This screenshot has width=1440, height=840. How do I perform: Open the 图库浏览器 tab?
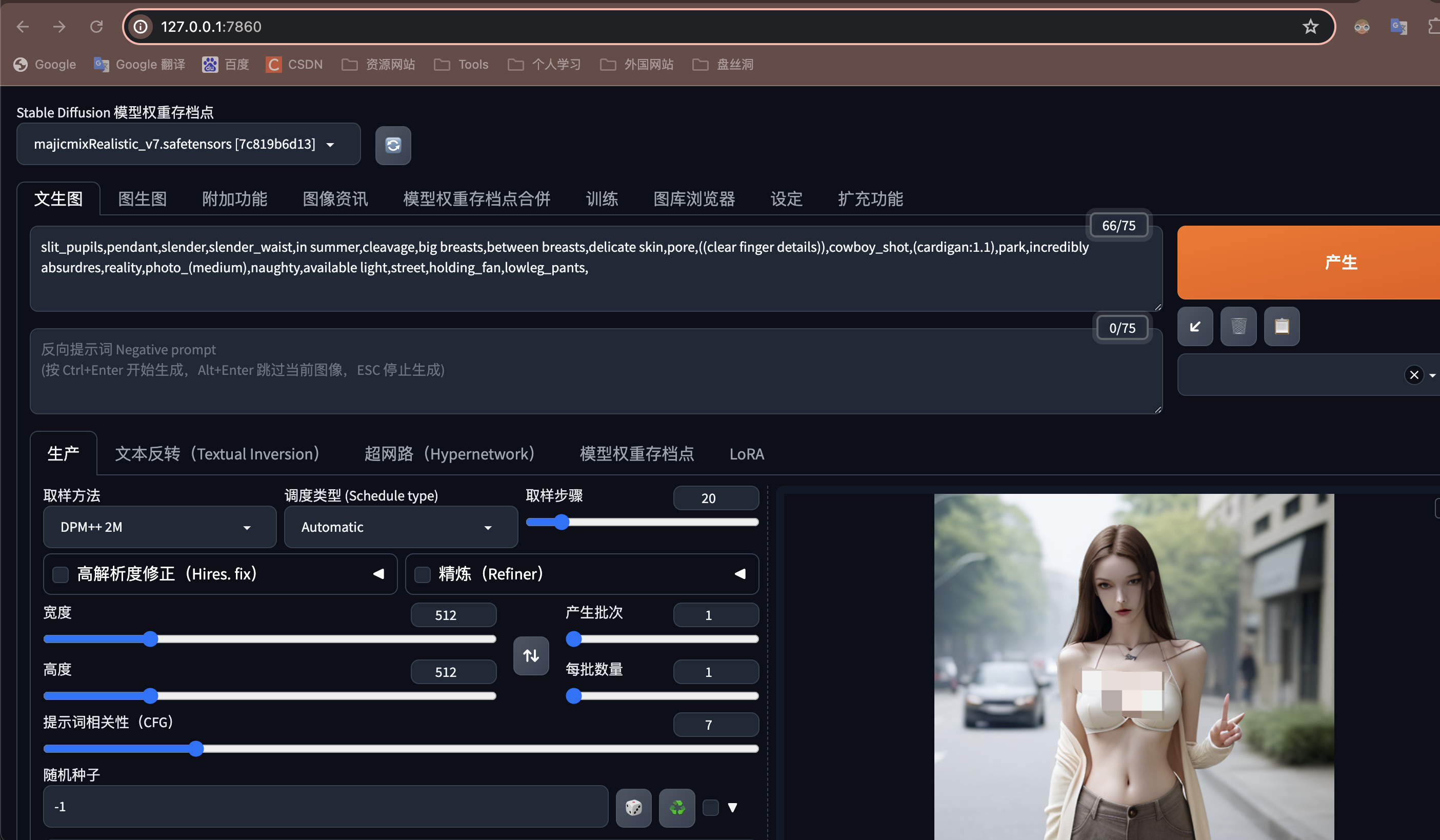tap(694, 199)
